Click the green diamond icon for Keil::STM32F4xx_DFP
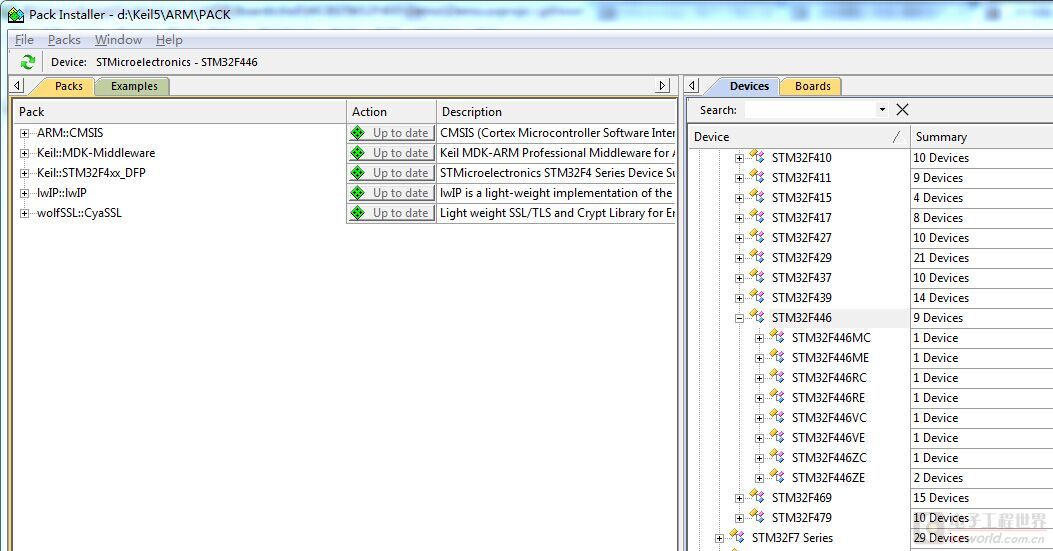 coord(358,173)
